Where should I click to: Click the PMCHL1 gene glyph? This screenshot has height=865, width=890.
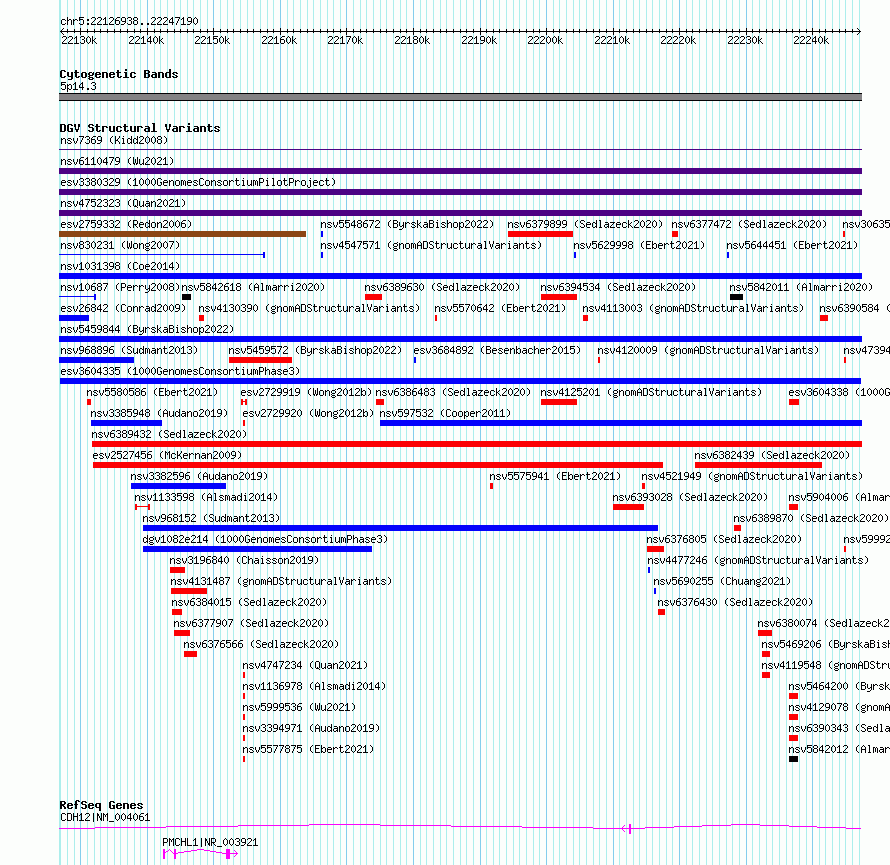coord(200,853)
